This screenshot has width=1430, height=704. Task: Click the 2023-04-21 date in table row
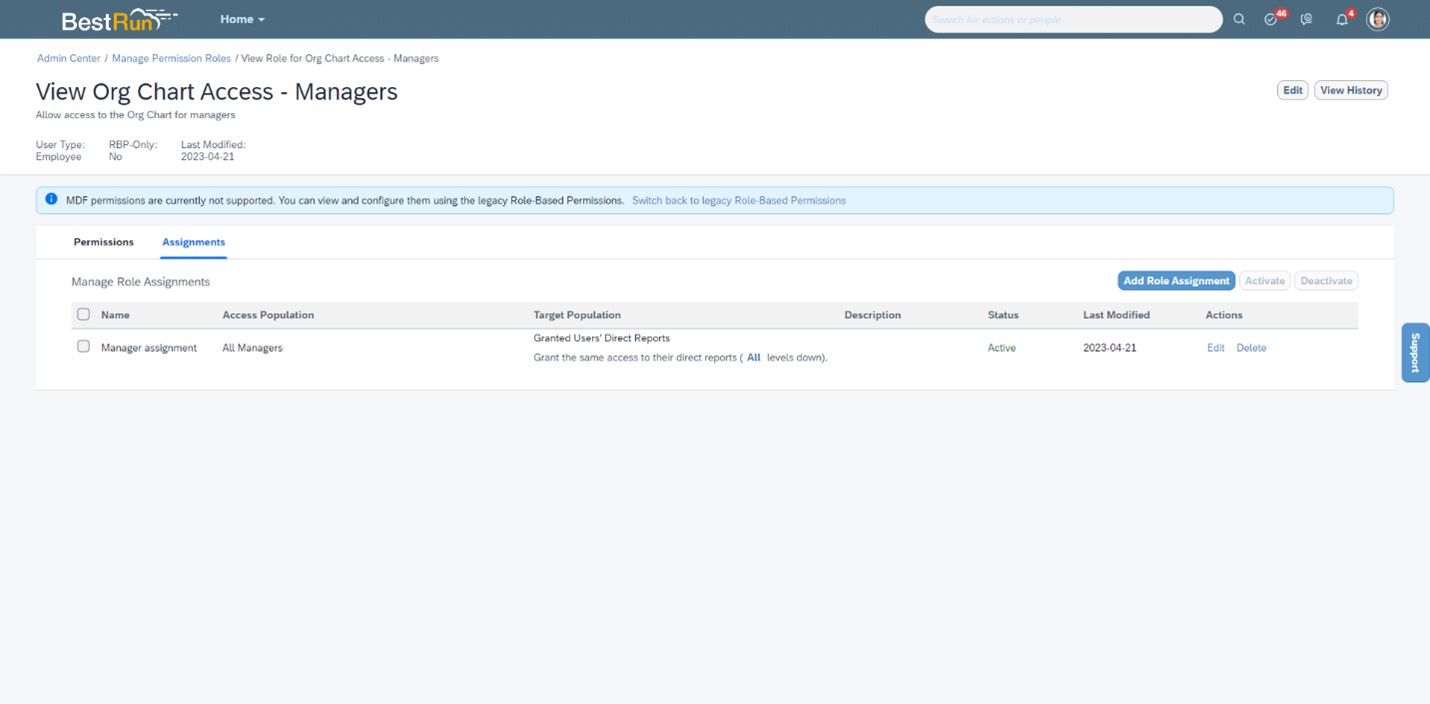tap(1109, 348)
